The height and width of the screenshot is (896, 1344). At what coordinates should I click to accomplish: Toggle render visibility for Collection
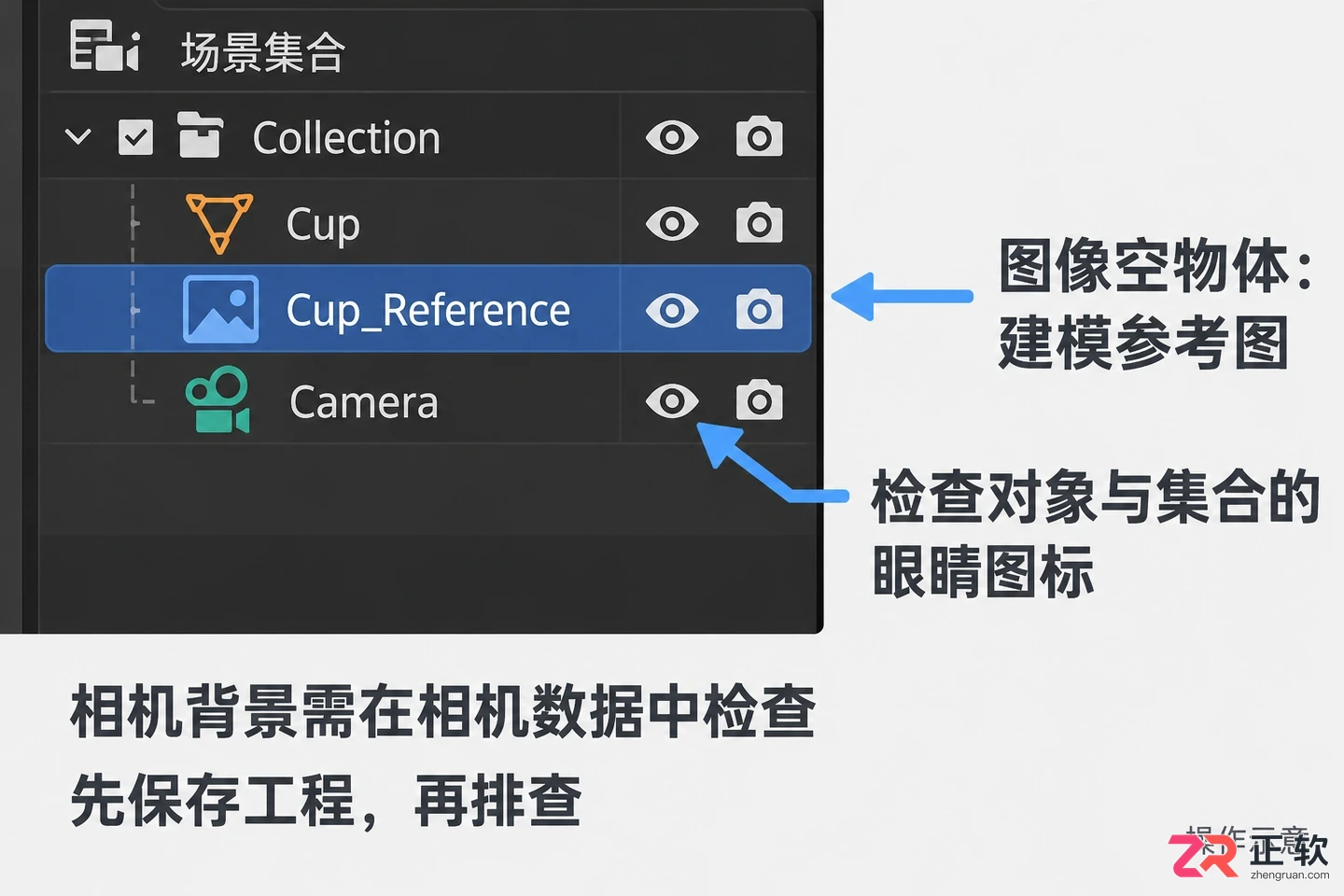point(759,137)
